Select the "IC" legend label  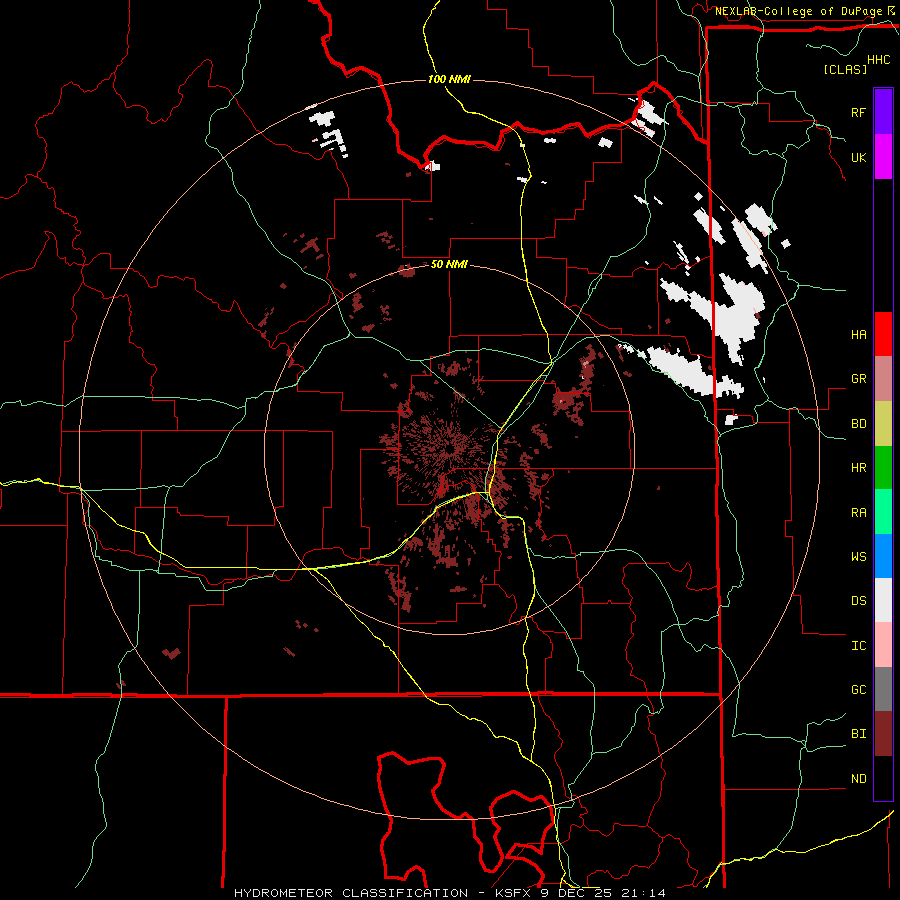pyautogui.click(x=858, y=646)
